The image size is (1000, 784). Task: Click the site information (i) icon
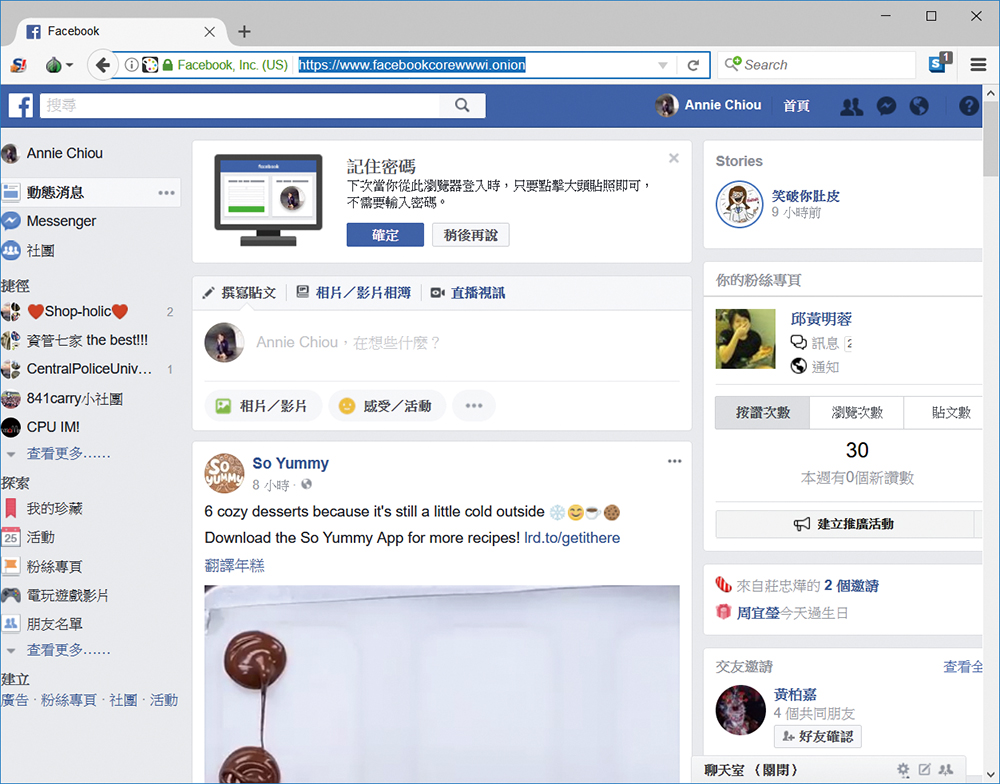131,65
